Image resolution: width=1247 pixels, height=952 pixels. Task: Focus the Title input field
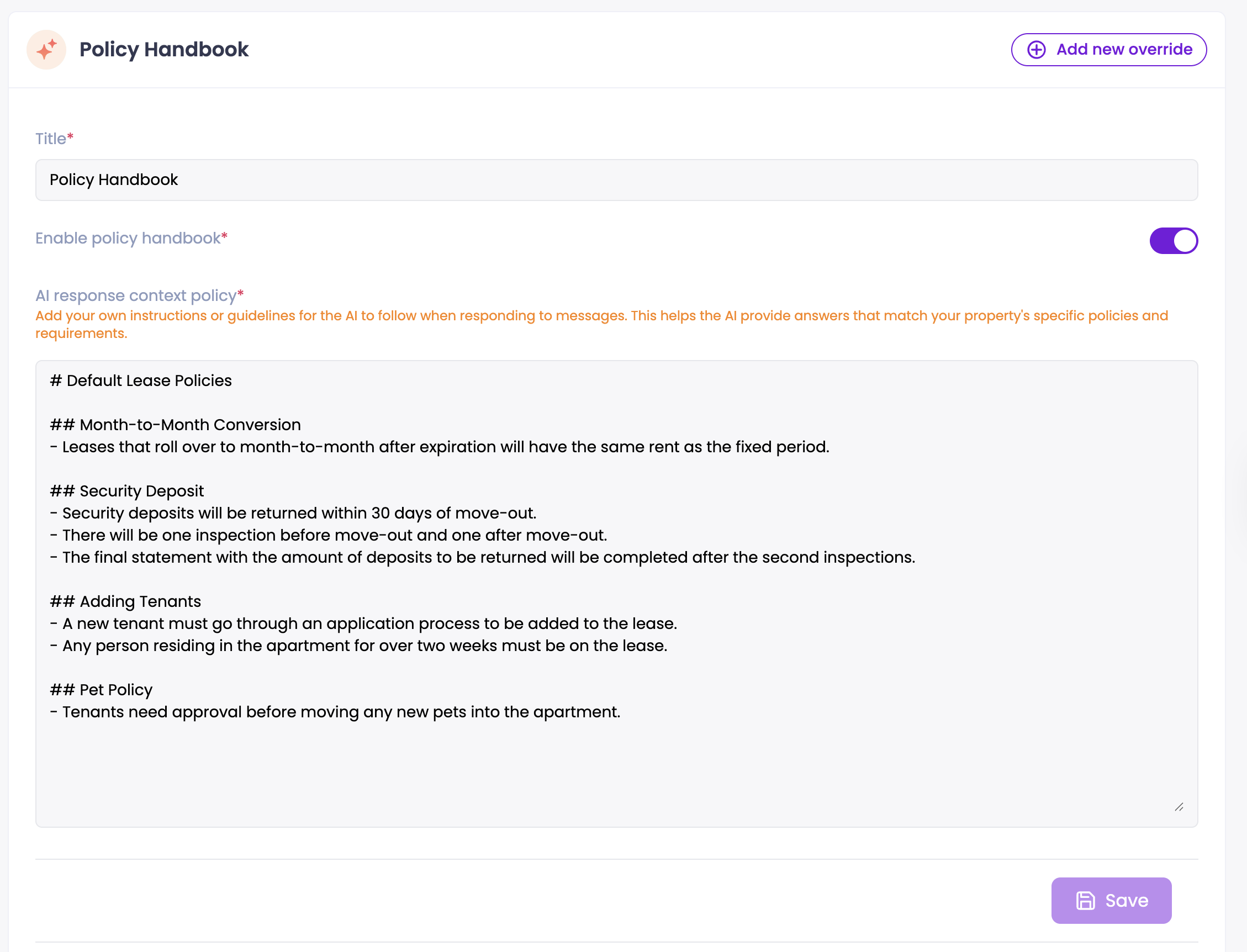point(616,180)
